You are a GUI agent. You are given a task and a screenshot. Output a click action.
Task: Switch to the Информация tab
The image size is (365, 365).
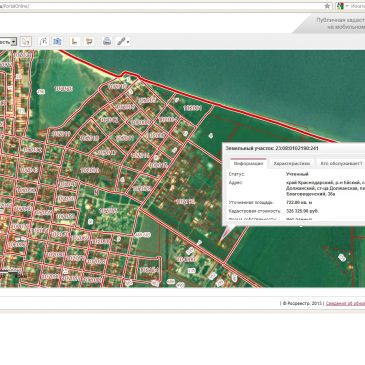(248, 164)
